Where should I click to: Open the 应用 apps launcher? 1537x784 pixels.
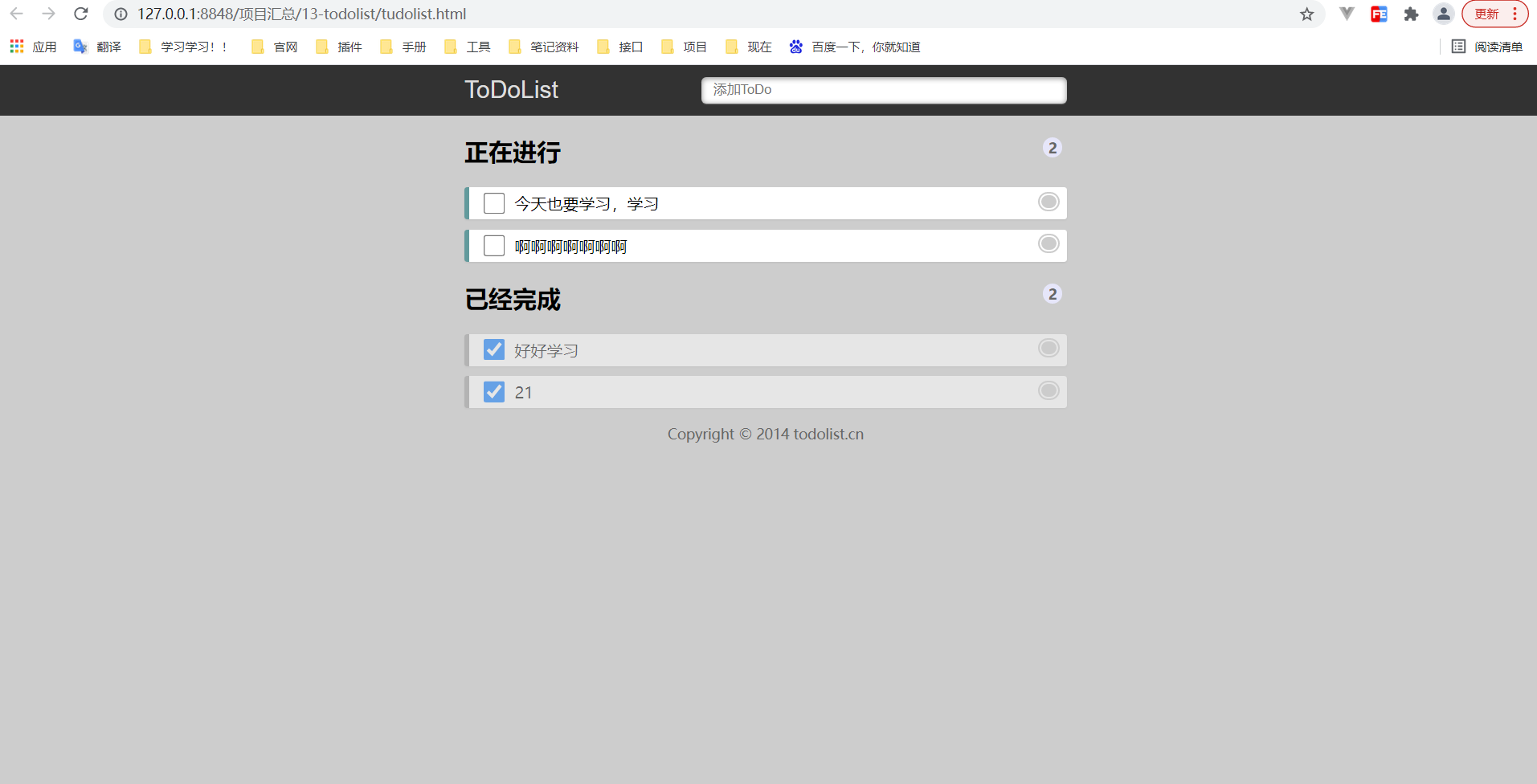(x=32, y=47)
